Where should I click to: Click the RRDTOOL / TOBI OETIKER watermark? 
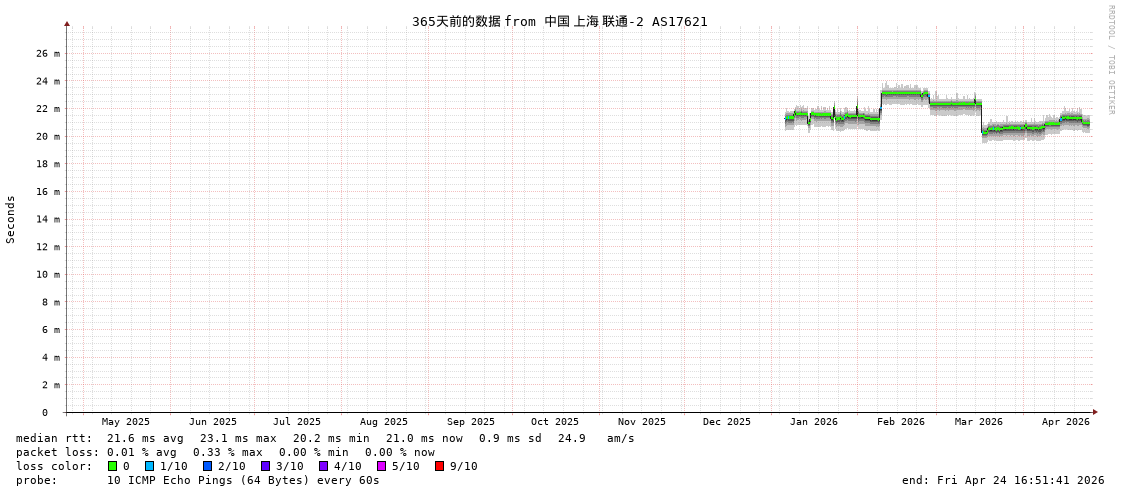1110,60
